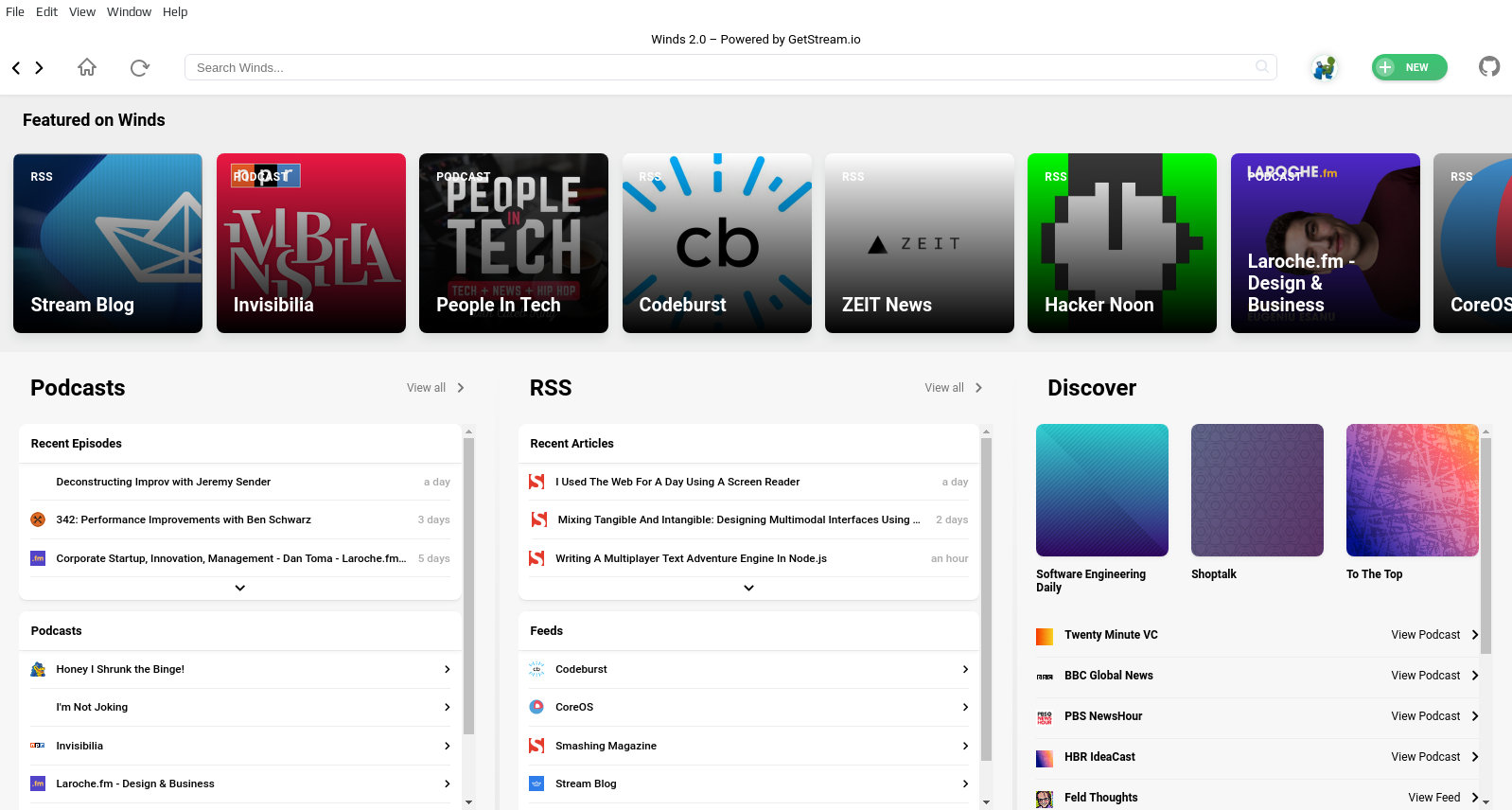Open the Hacker Noon featured card

click(x=1122, y=243)
